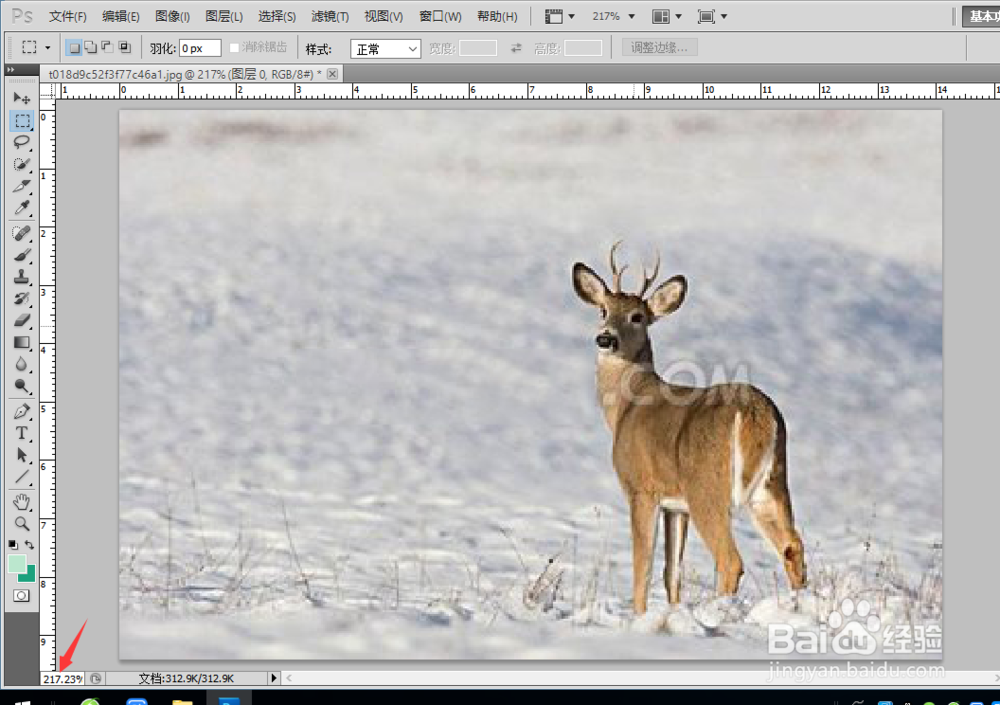Choose New selection mode

click(x=74, y=48)
